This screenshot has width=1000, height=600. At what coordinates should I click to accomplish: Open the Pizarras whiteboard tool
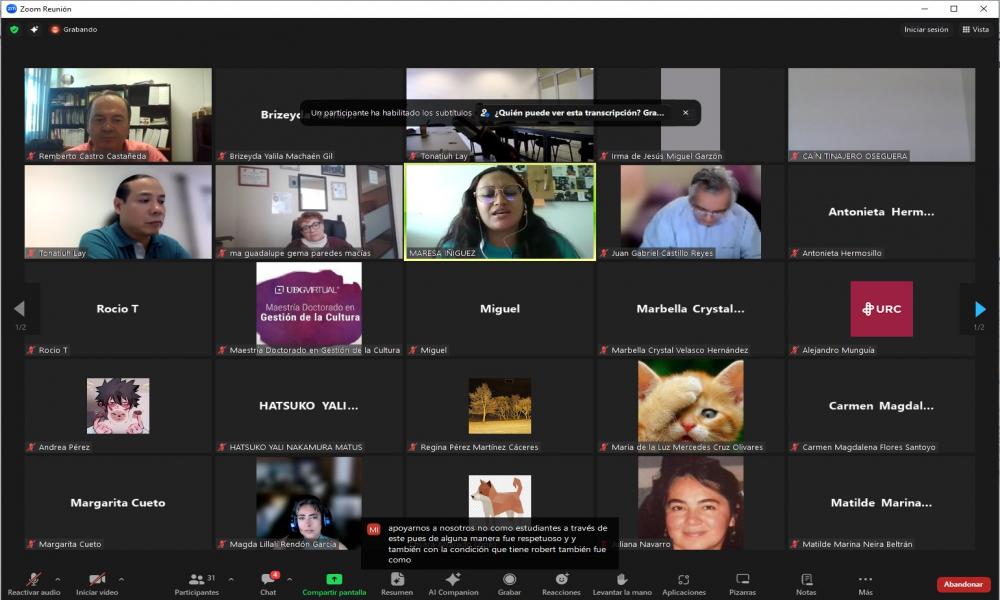[742, 582]
